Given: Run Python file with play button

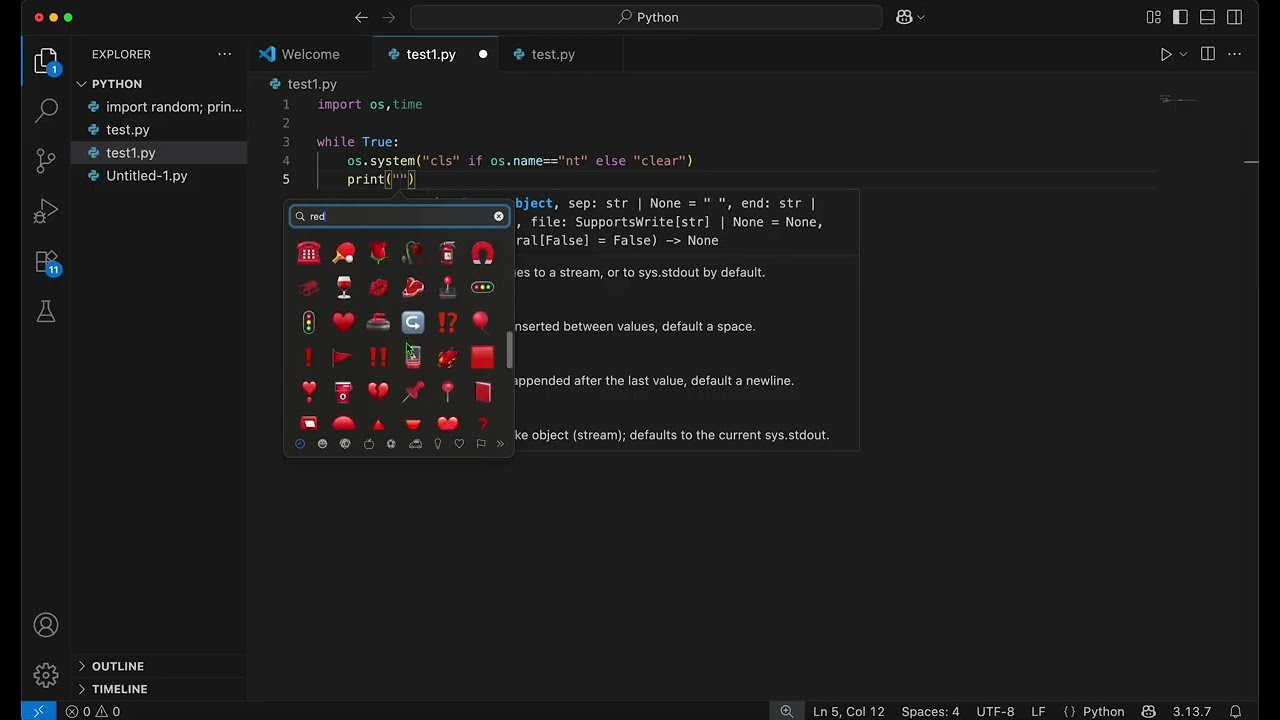Looking at the screenshot, I should pyautogui.click(x=1166, y=54).
